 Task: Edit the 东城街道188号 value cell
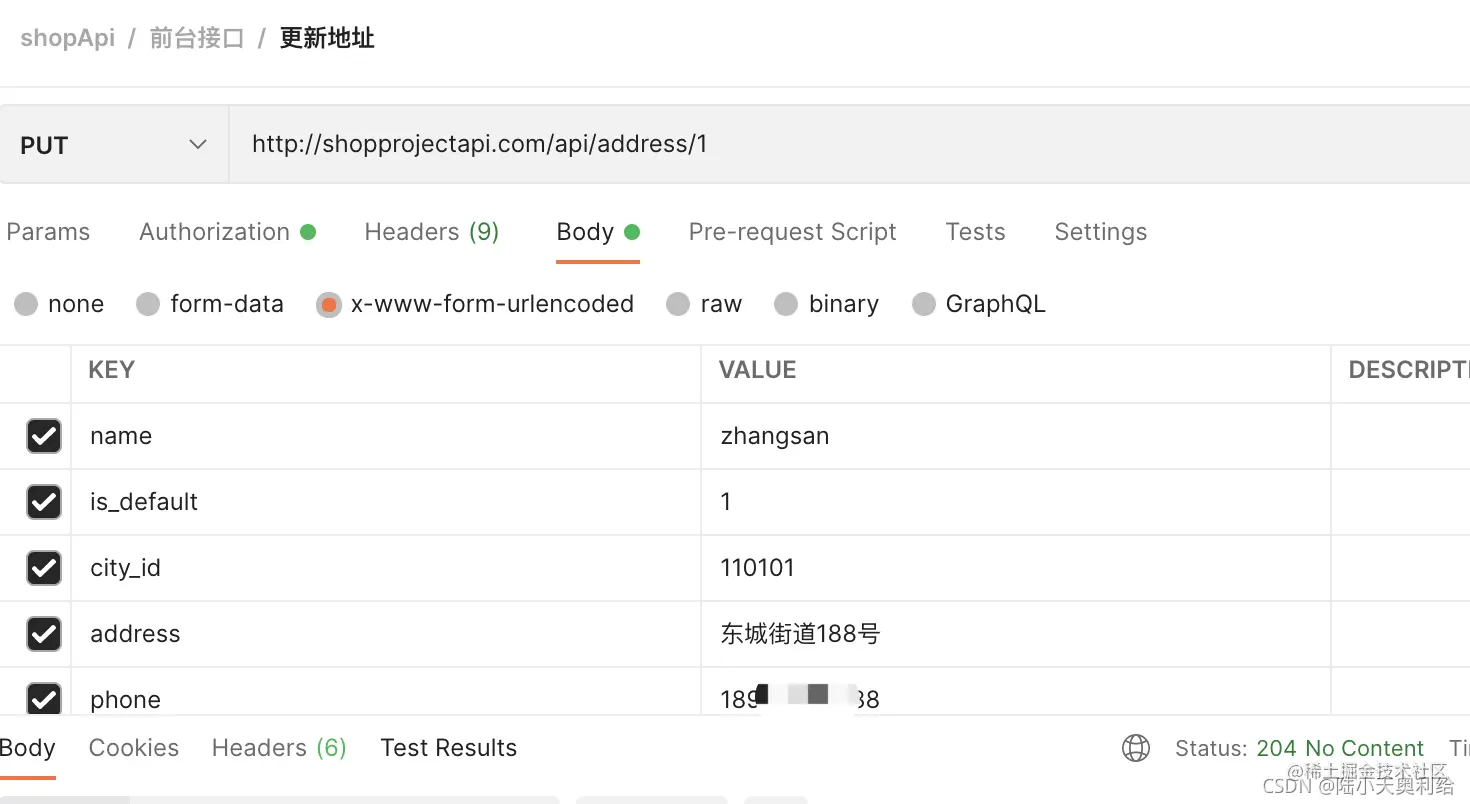(1016, 634)
